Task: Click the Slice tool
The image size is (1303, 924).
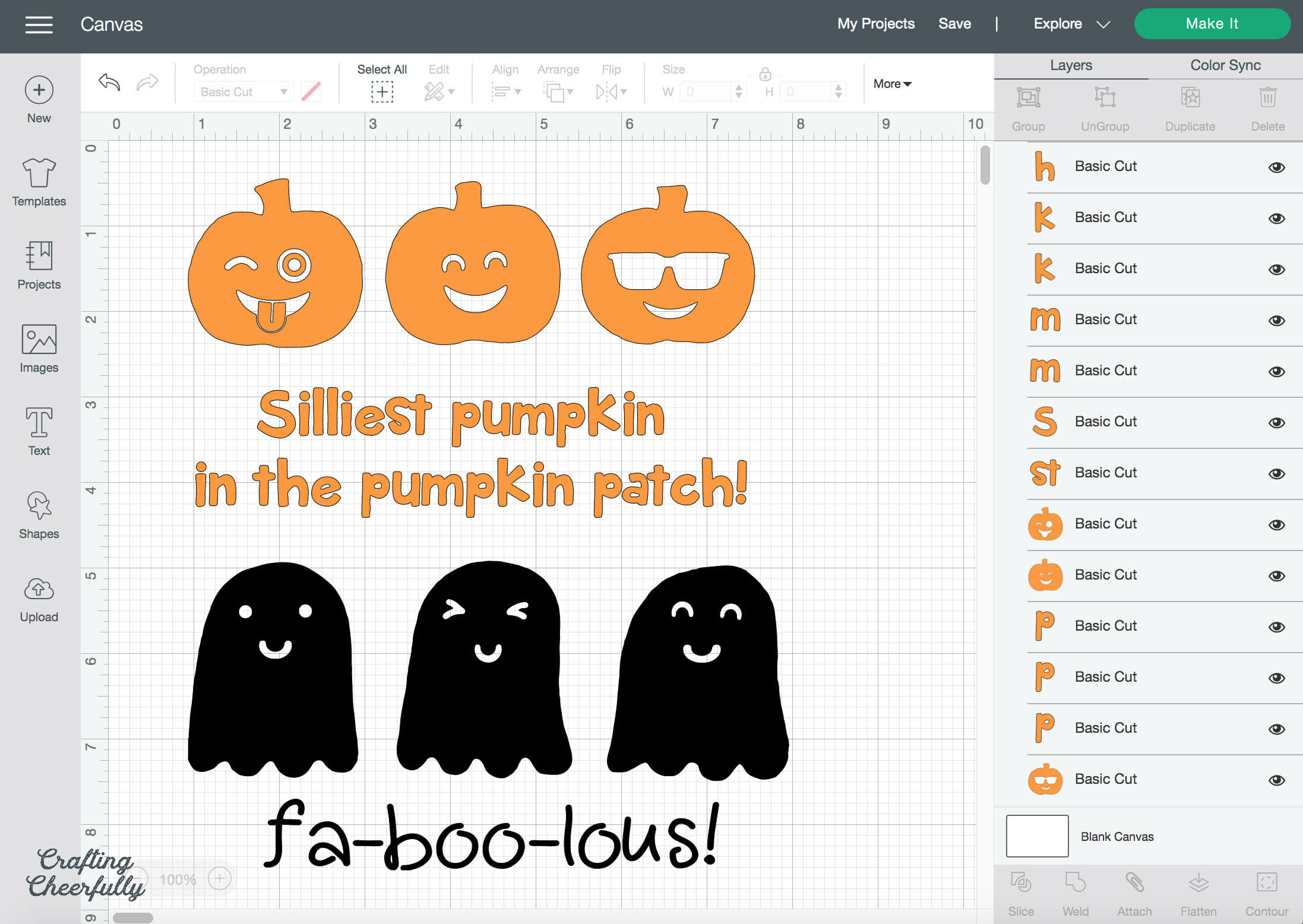Action: 1021,894
